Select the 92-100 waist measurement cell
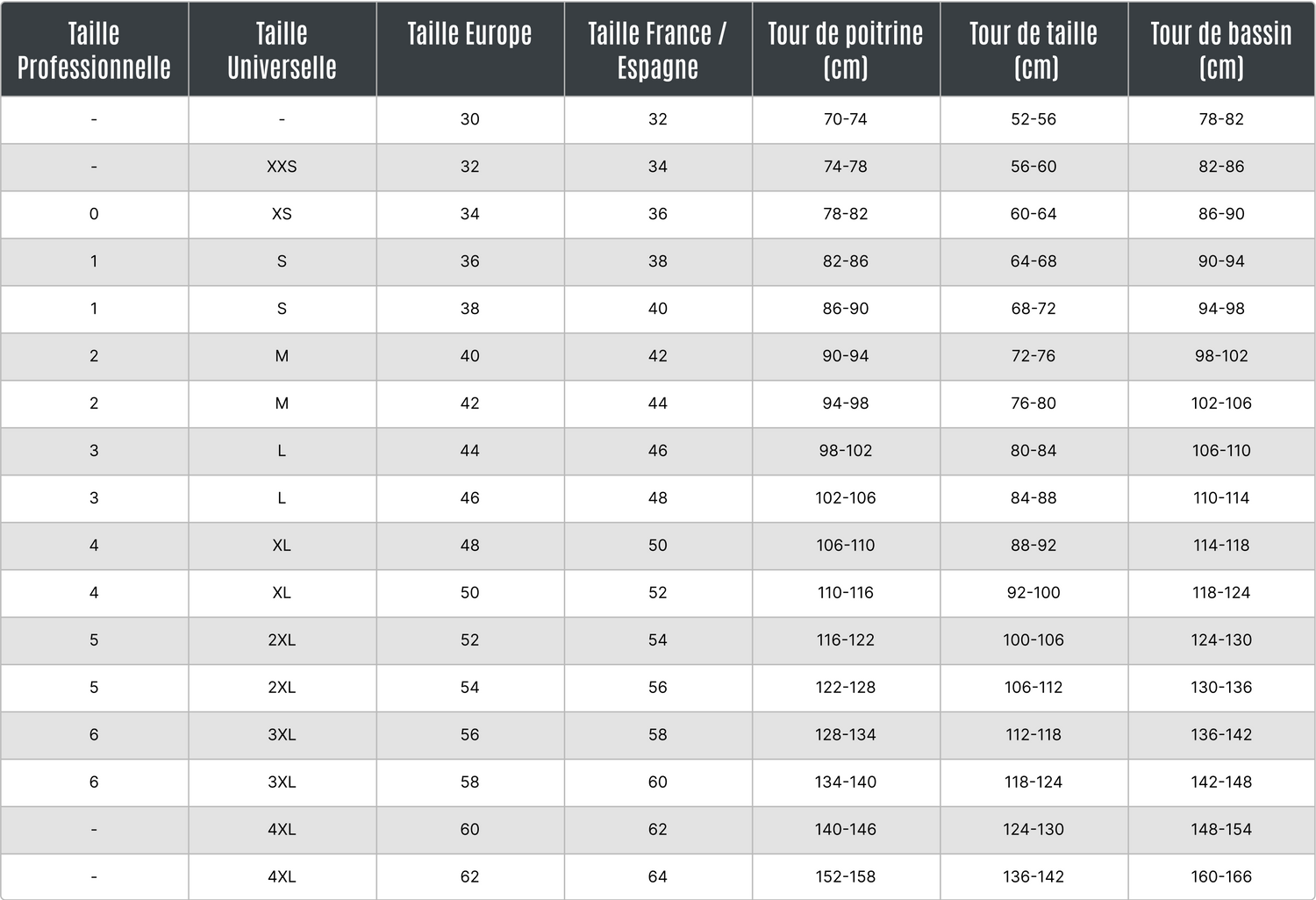Image resolution: width=1316 pixels, height=900 pixels. point(1033,593)
